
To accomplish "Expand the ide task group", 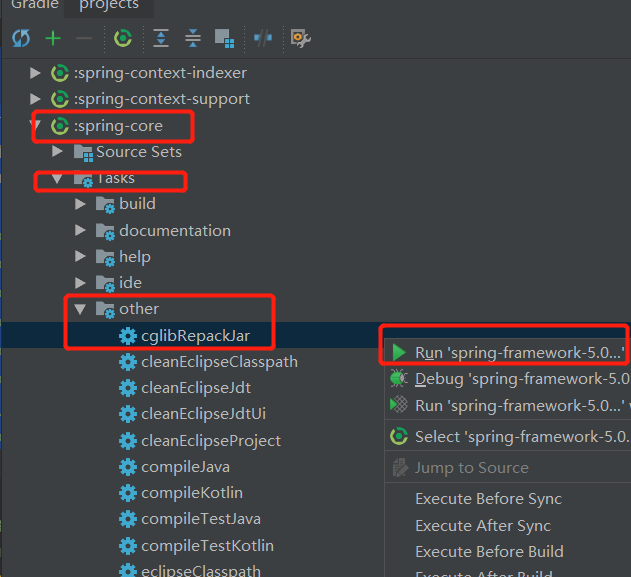I will (80, 283).
